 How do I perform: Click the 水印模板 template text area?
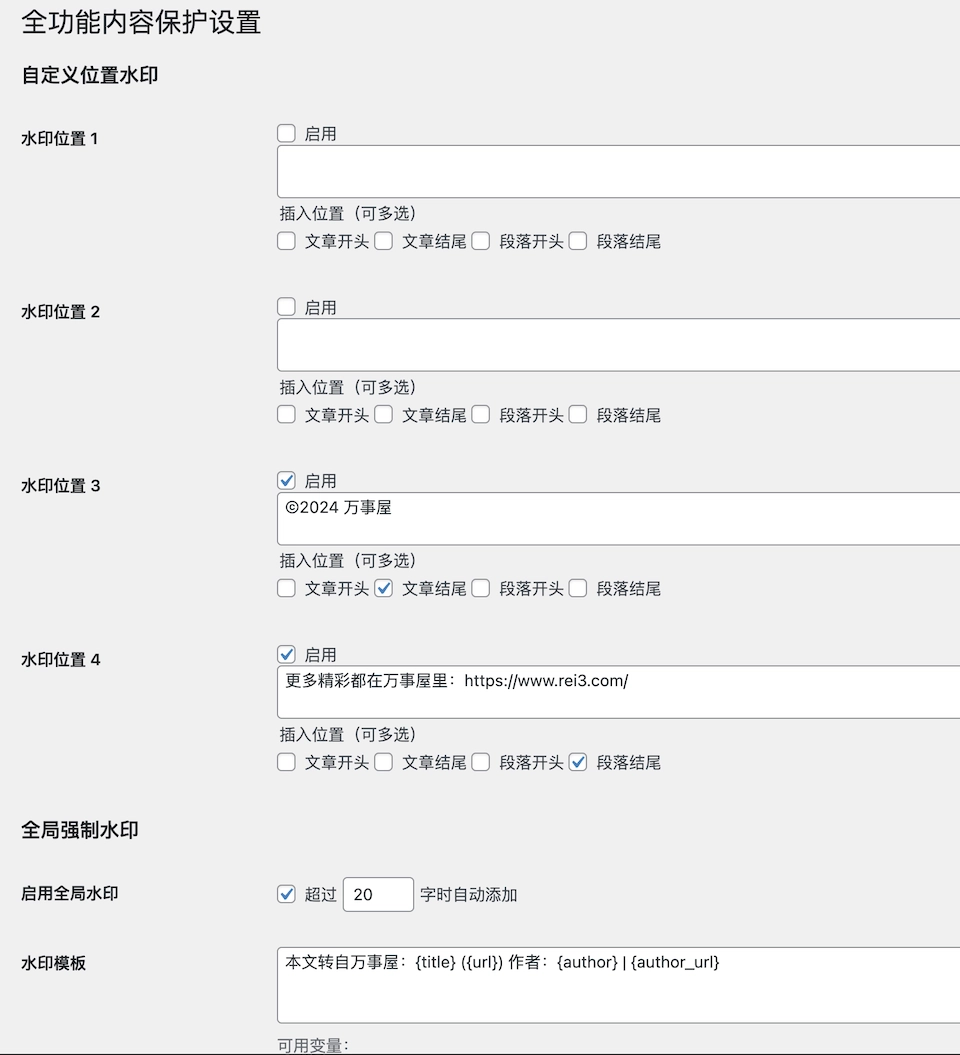pos(618,985)
